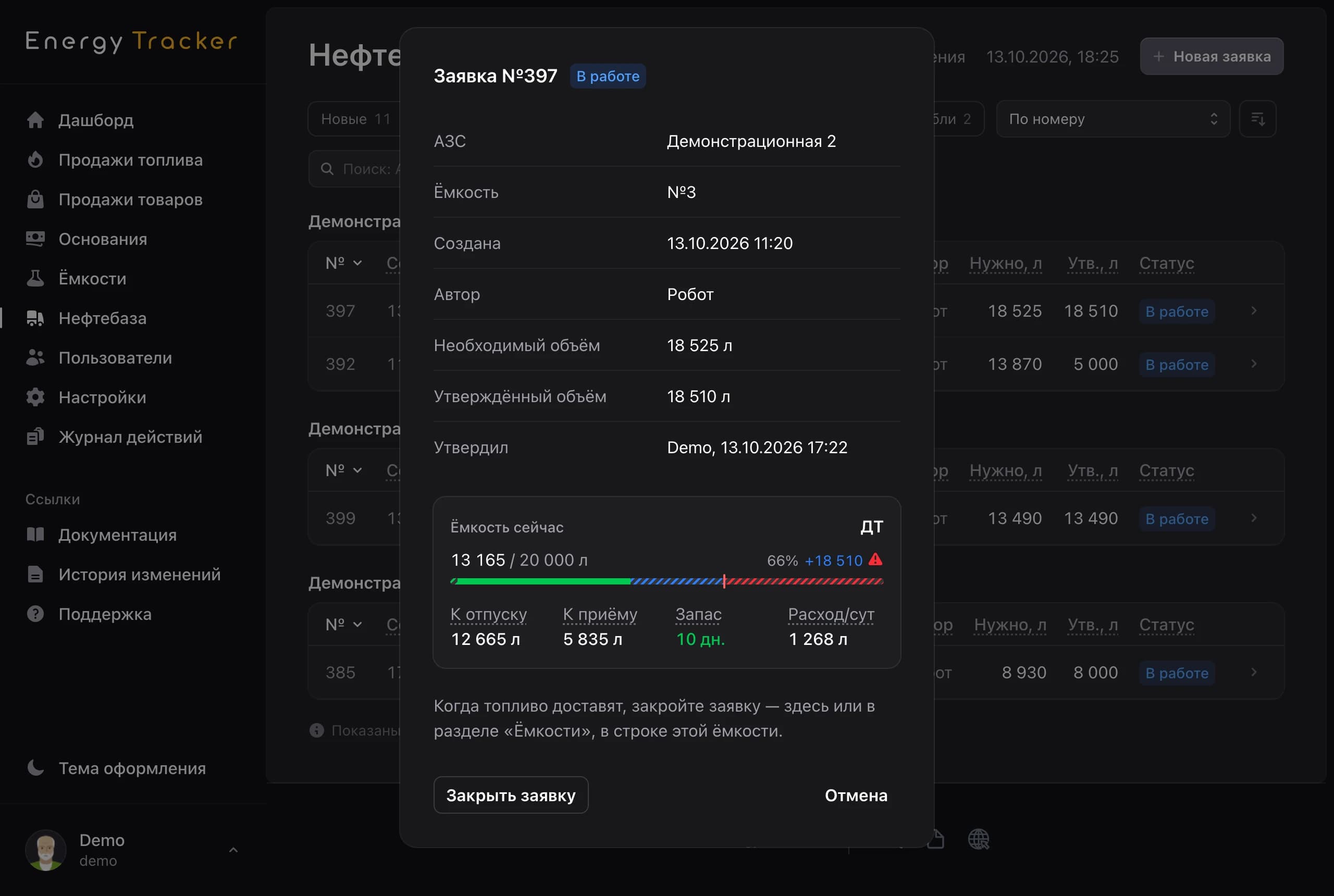Click the Запас value 10 дн.
The image size is (1334, 896).
coord(700,639)
